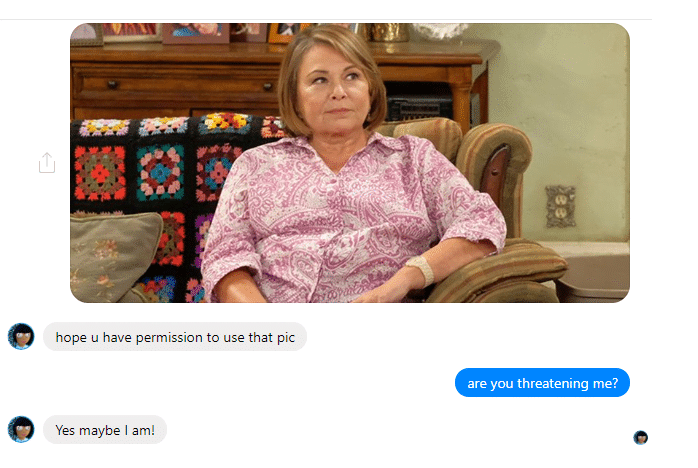Image resolution: width=698 pixels, height=468 pixels.
Task: Click the woman's pink paisley shirt in the GIF
Action: click(338, 218)
